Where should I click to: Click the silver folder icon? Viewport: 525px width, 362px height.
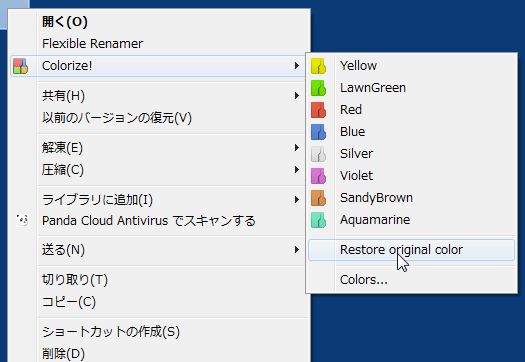click(x=318, y=154)
